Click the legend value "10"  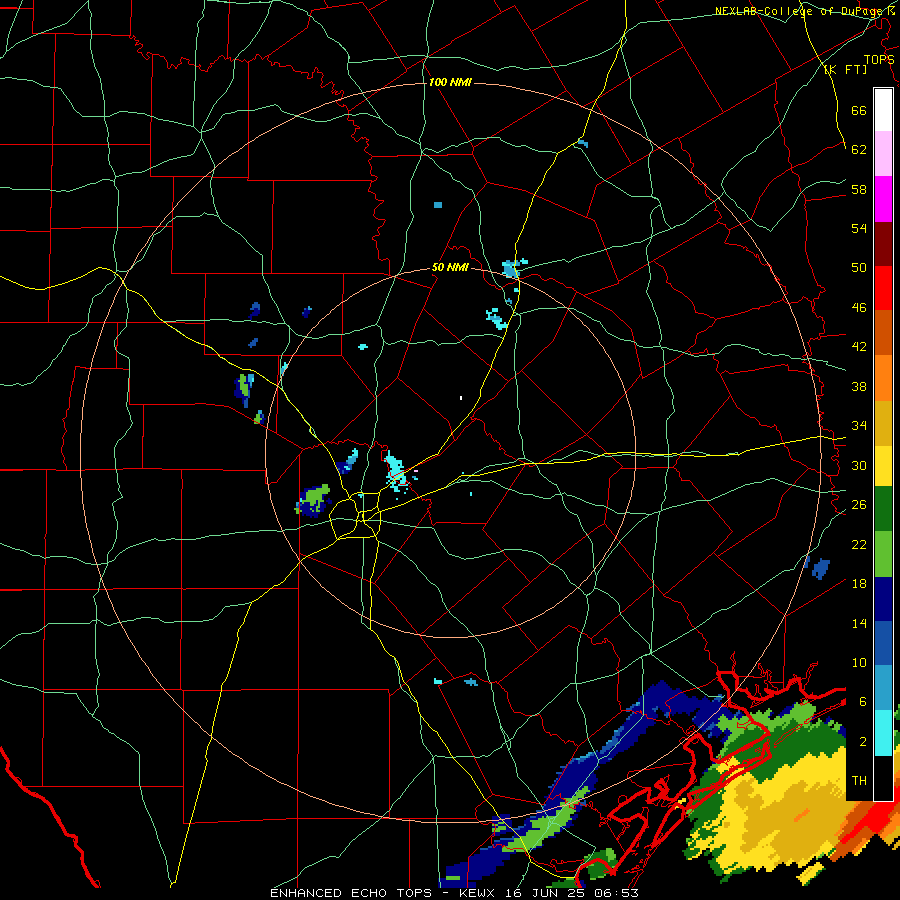[859, 662]
